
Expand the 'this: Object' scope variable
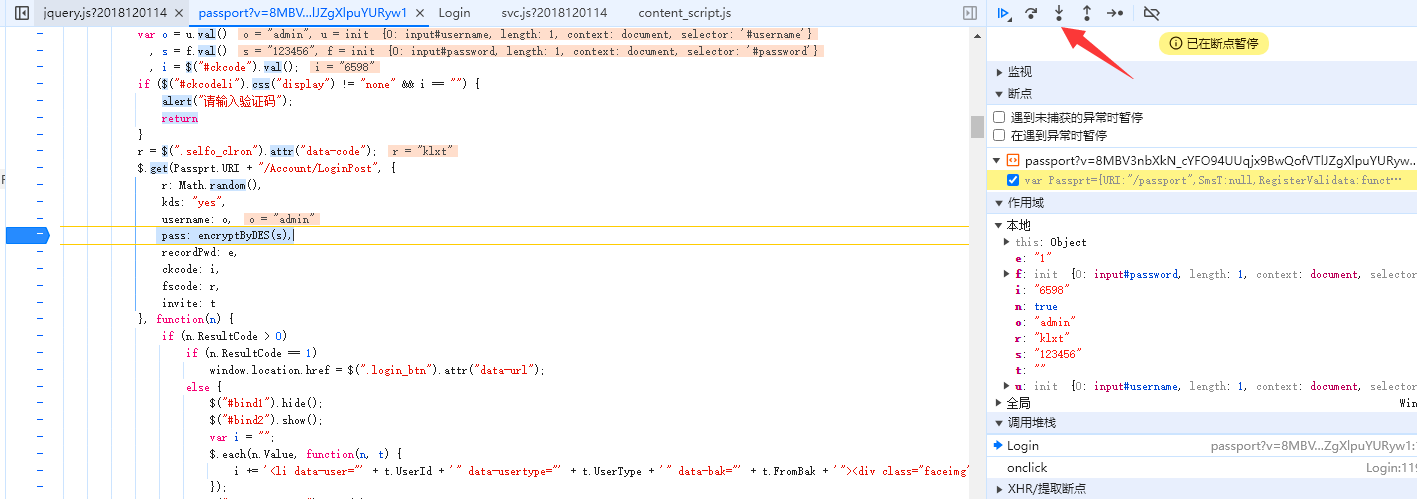point(1006,242)
